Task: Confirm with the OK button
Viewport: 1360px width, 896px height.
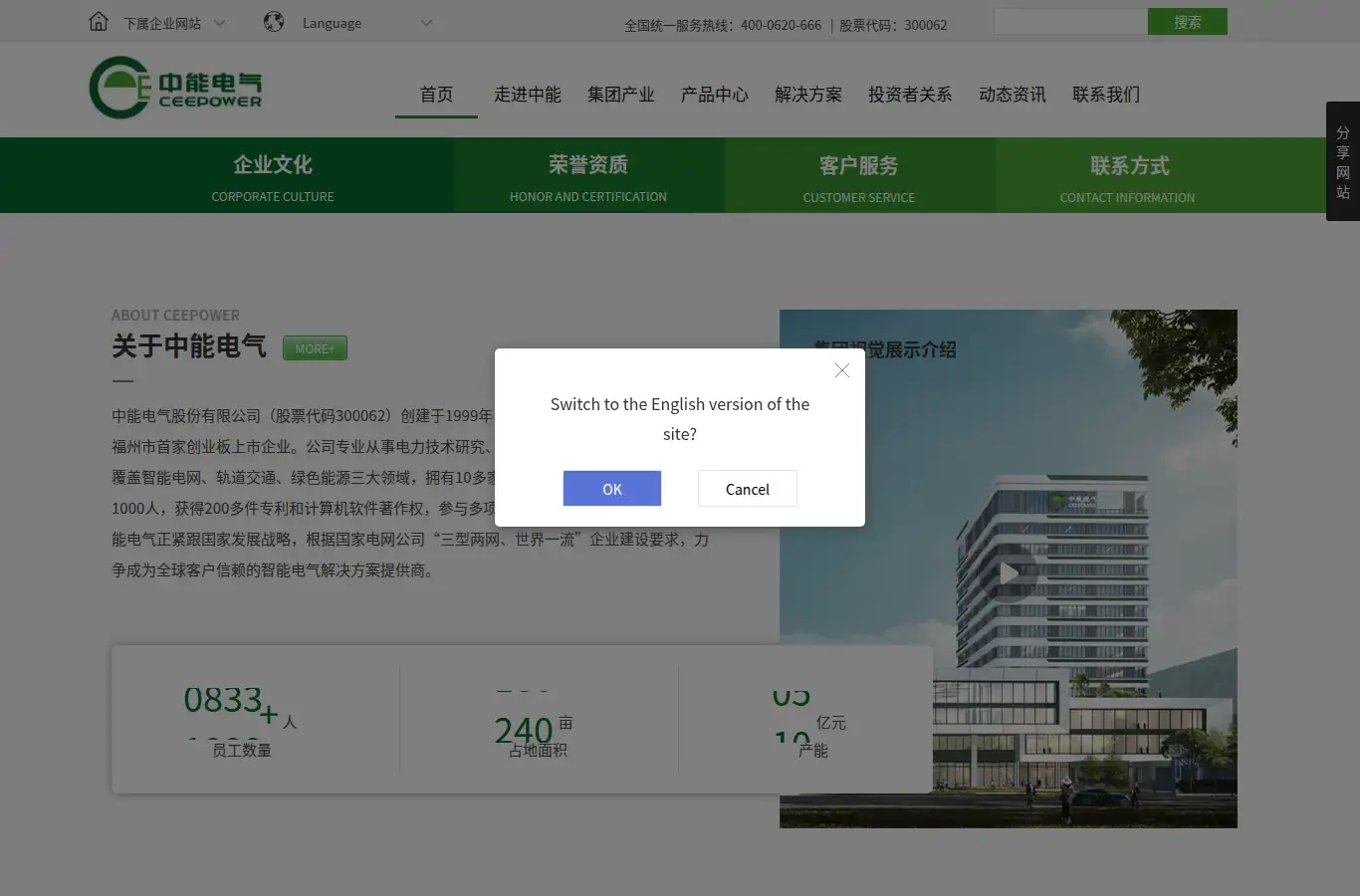Action: [x=612, y=489]
